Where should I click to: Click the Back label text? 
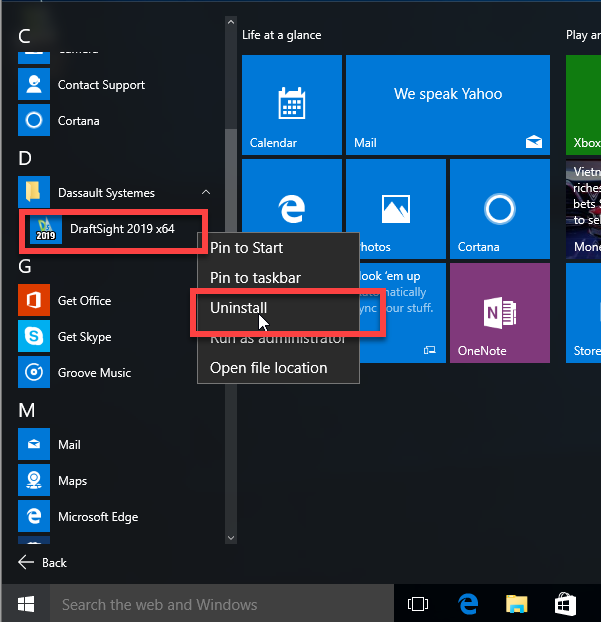(54, 562)
